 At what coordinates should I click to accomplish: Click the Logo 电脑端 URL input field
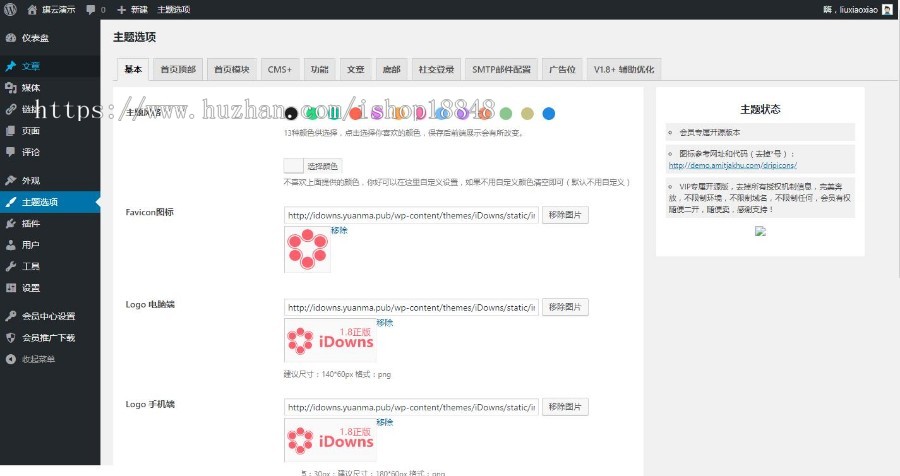click(x=411, y=307)
